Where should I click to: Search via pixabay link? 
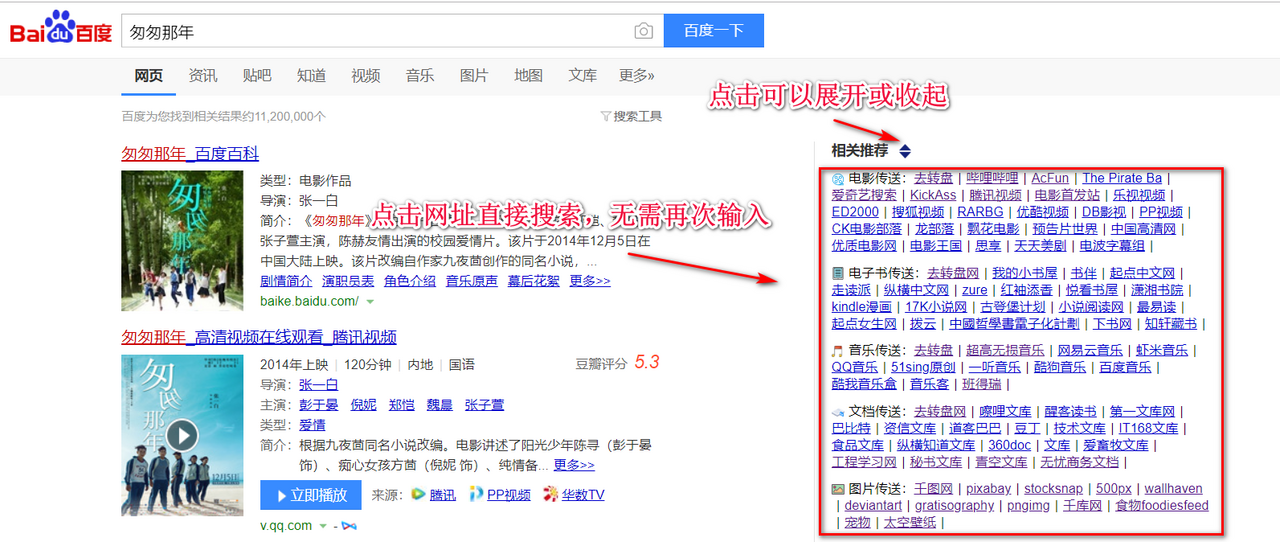[988, 489]
